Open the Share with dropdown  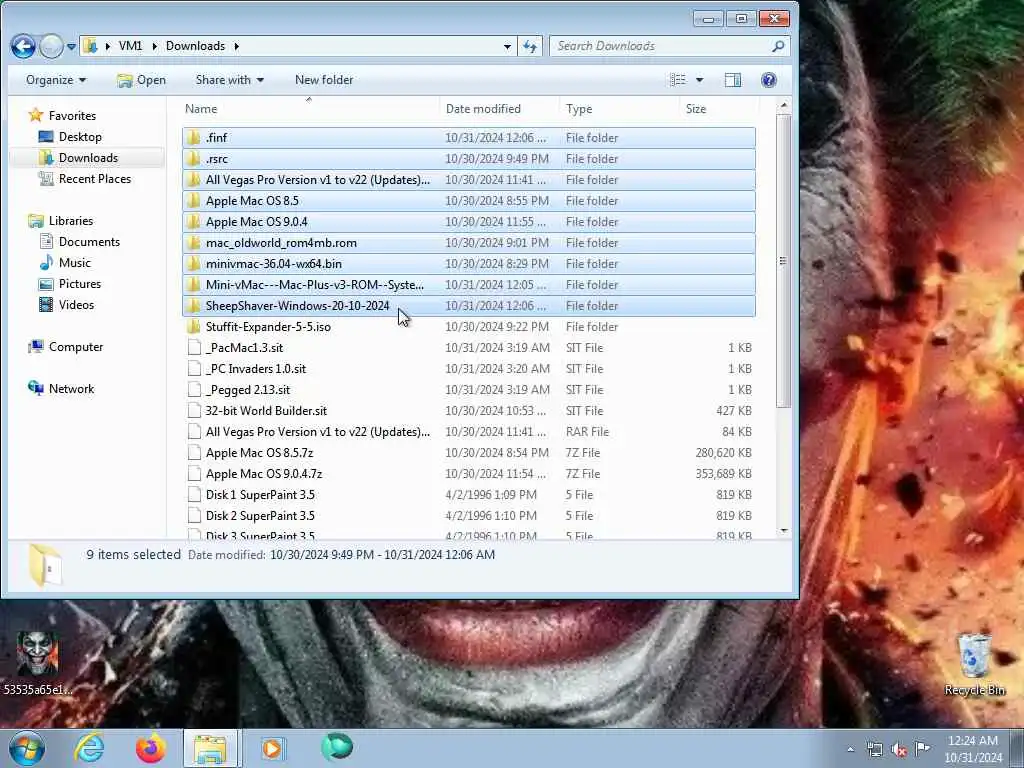[x=230, y=80]
